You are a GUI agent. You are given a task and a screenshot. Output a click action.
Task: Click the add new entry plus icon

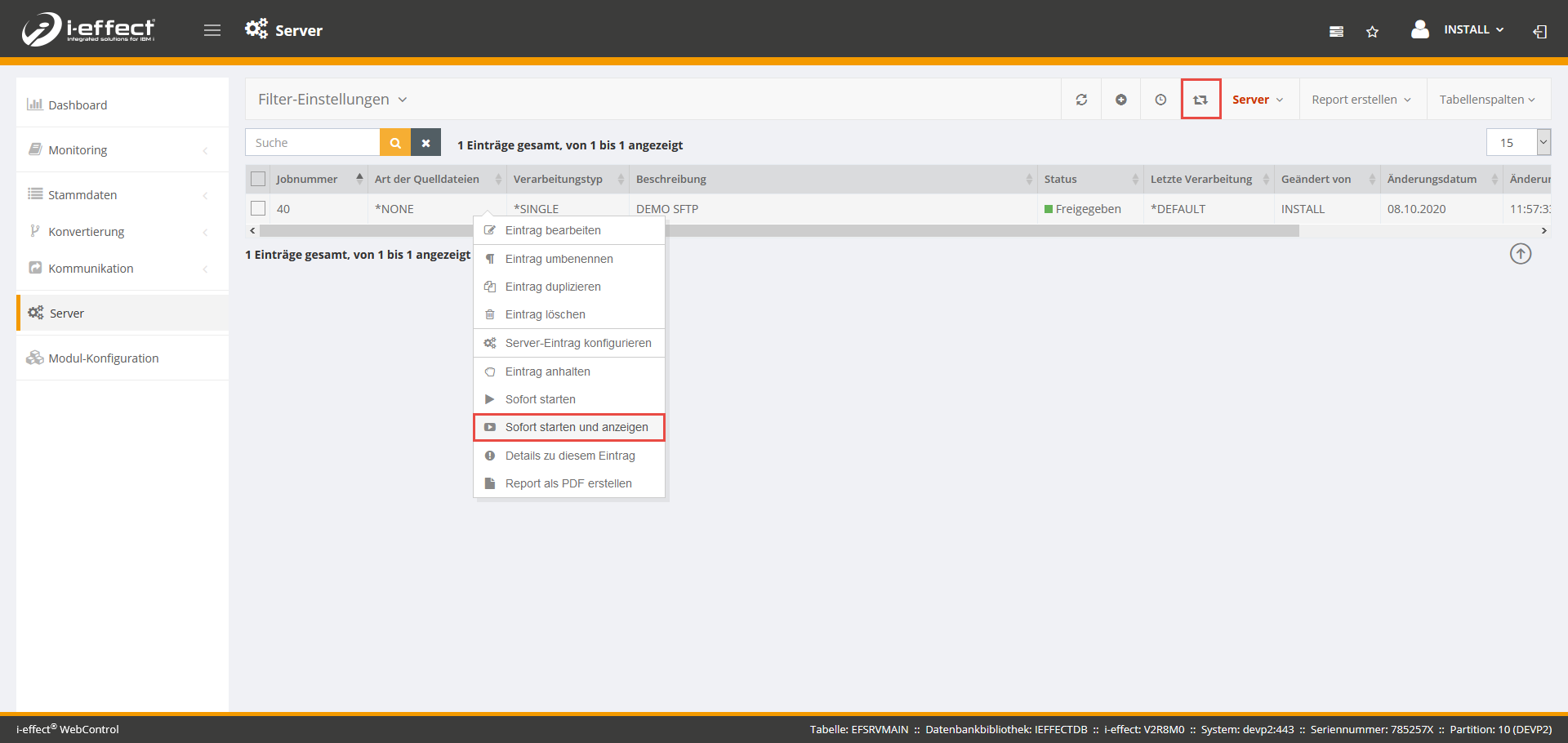(1121, 100)
